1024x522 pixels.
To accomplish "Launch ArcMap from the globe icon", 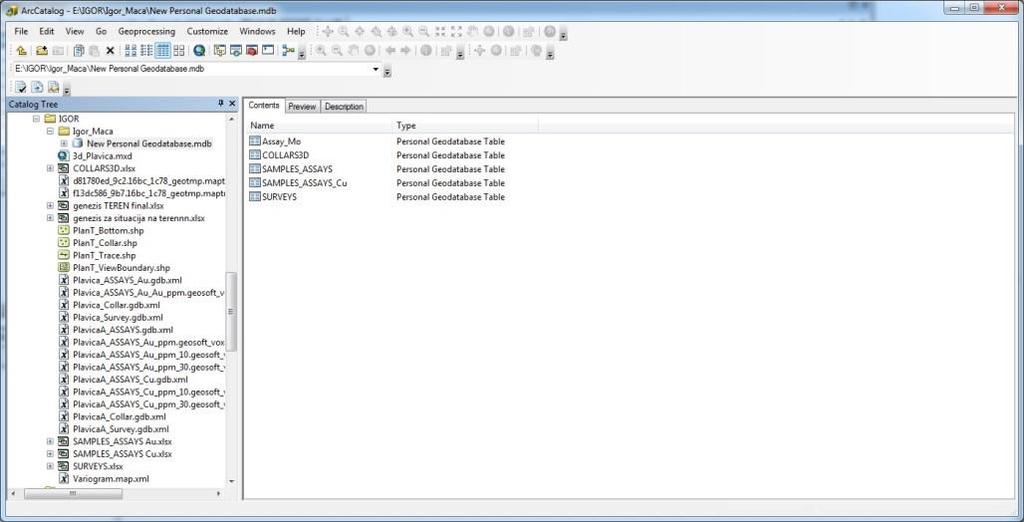I will pyautogui.click(x=199, y=50).
